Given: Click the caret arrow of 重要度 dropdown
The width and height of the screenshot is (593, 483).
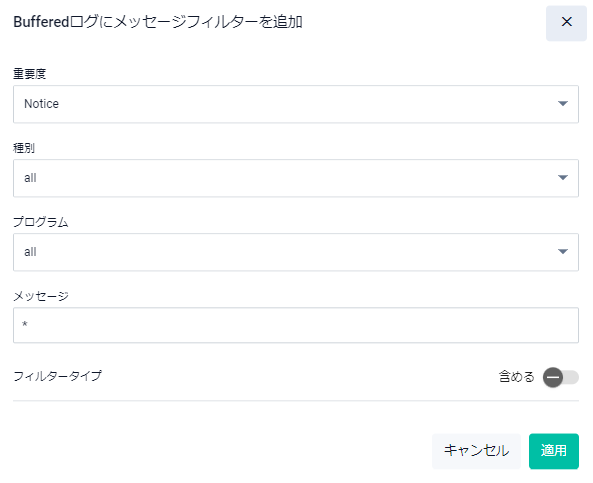Looking at the screenshot, I should point(562,104).
